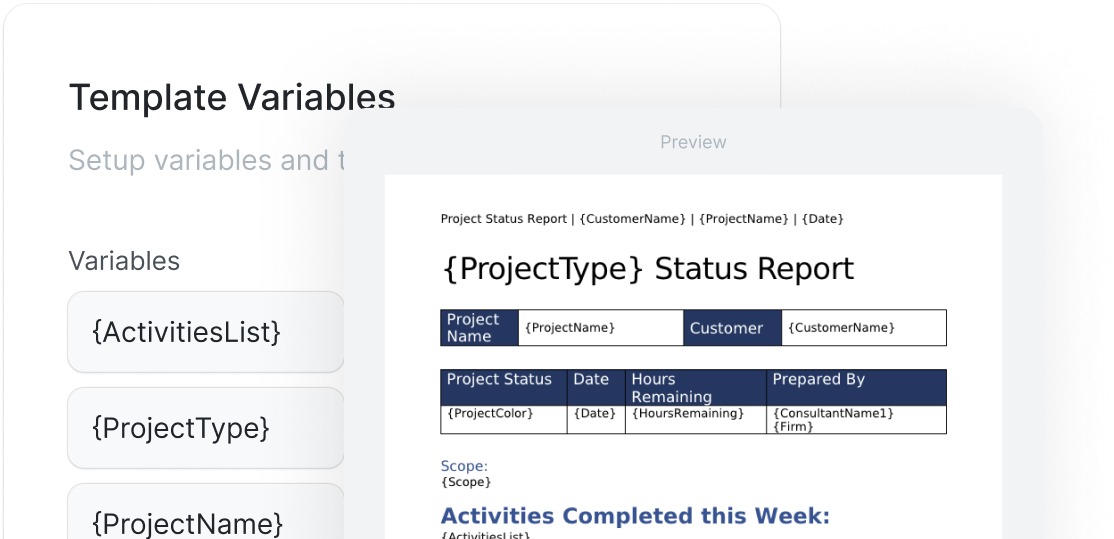Click the Project Name header cell

[x=480, y=328]
